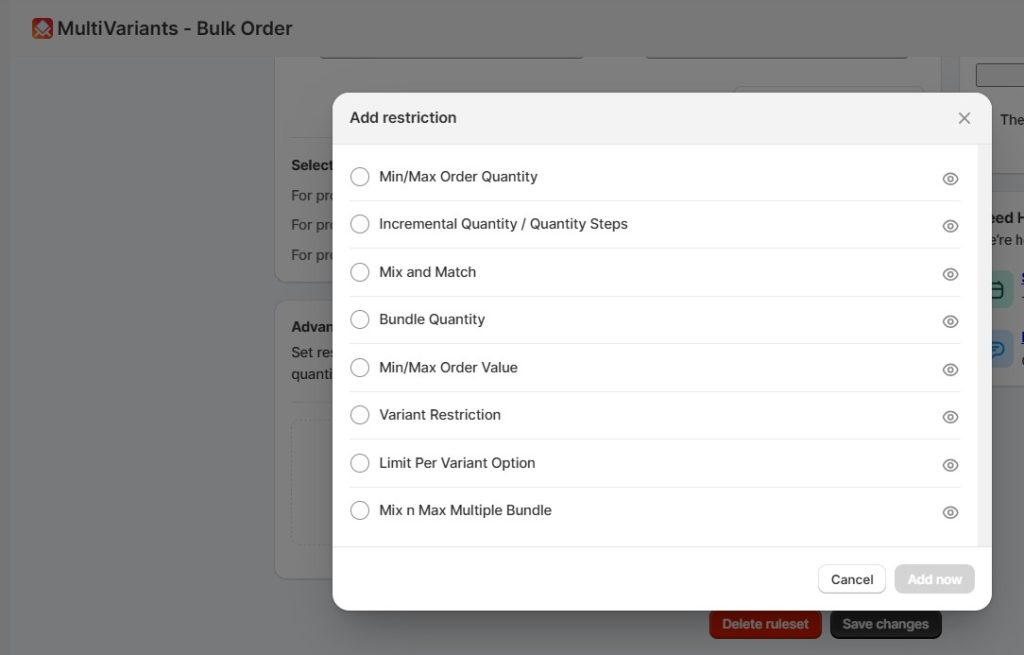
Task: Click the MultiVariants app logo icon
Action: 42,28
